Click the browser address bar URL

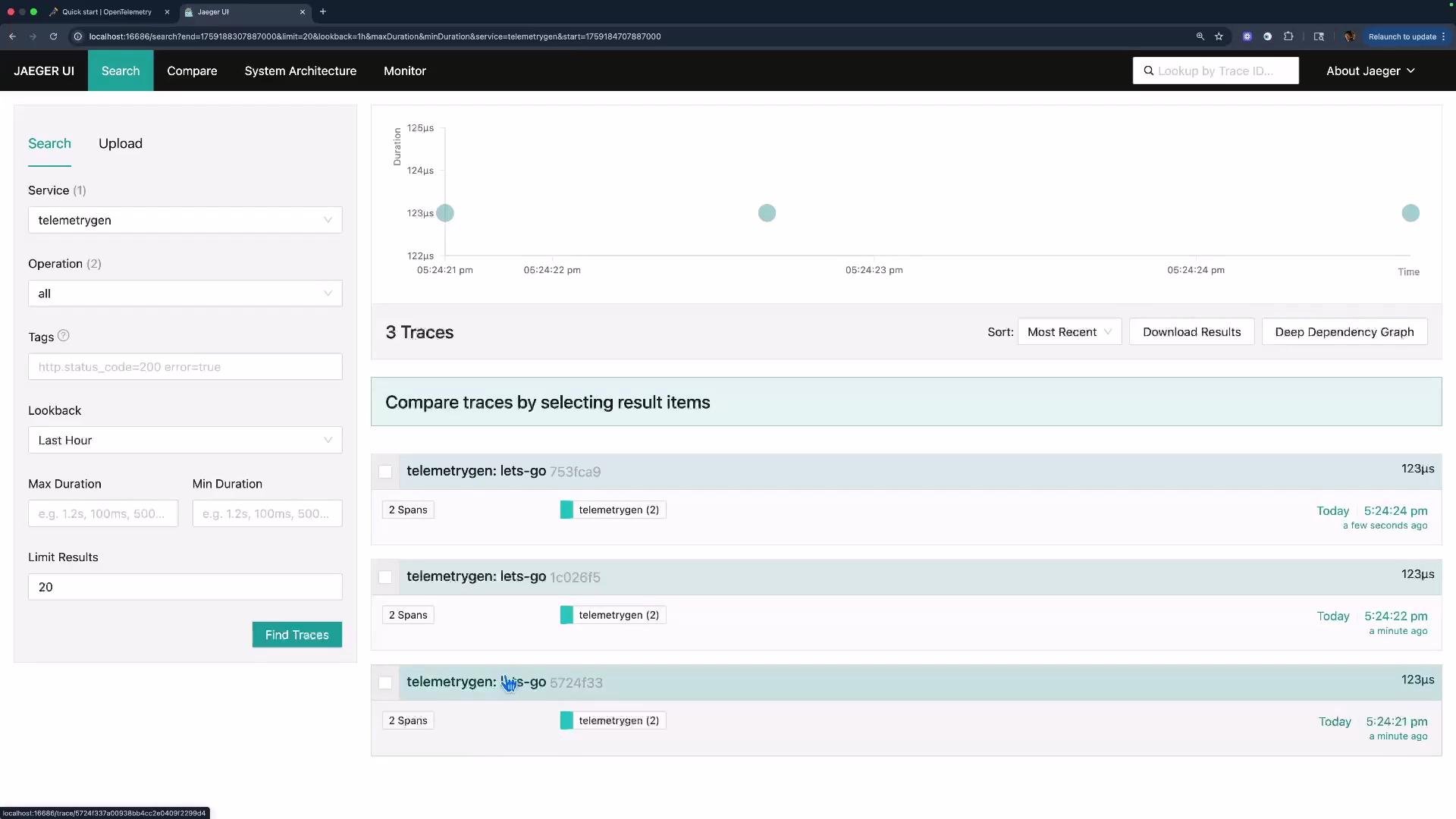tap(375, 36)
